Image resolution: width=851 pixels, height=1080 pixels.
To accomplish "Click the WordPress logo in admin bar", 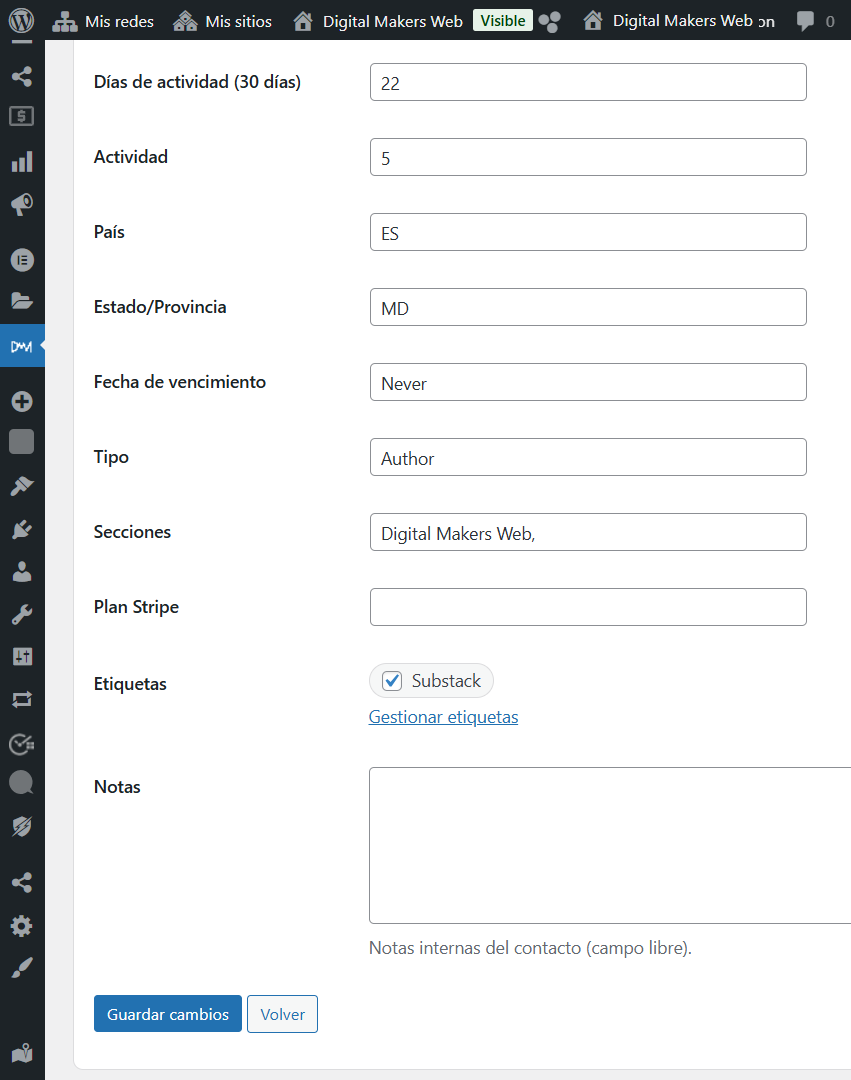I will pyautogui.click(x=22, y=20).
